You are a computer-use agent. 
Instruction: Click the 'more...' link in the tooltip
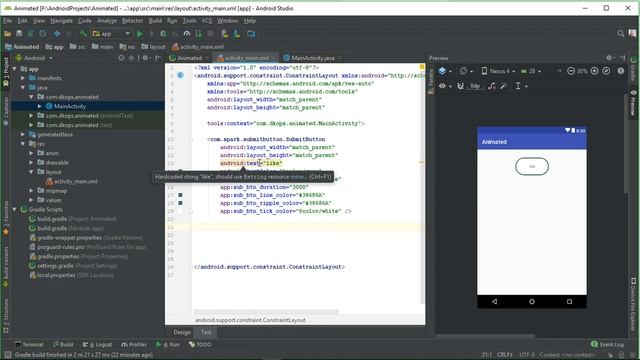298,177
